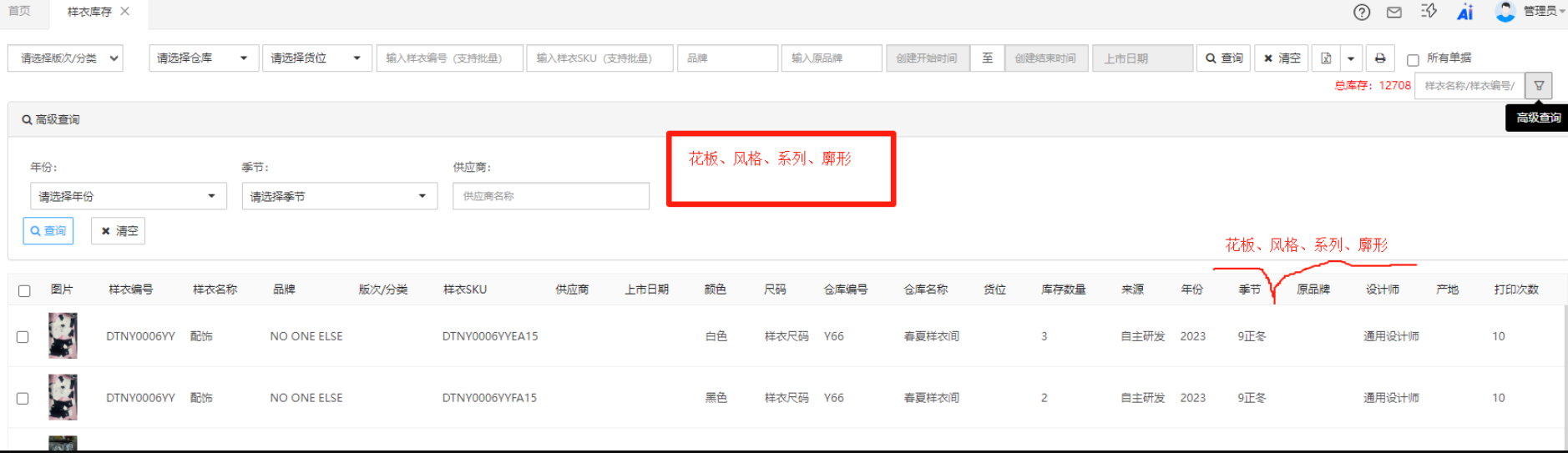Toggle the select-all checkbox in table header

point(24,291)
